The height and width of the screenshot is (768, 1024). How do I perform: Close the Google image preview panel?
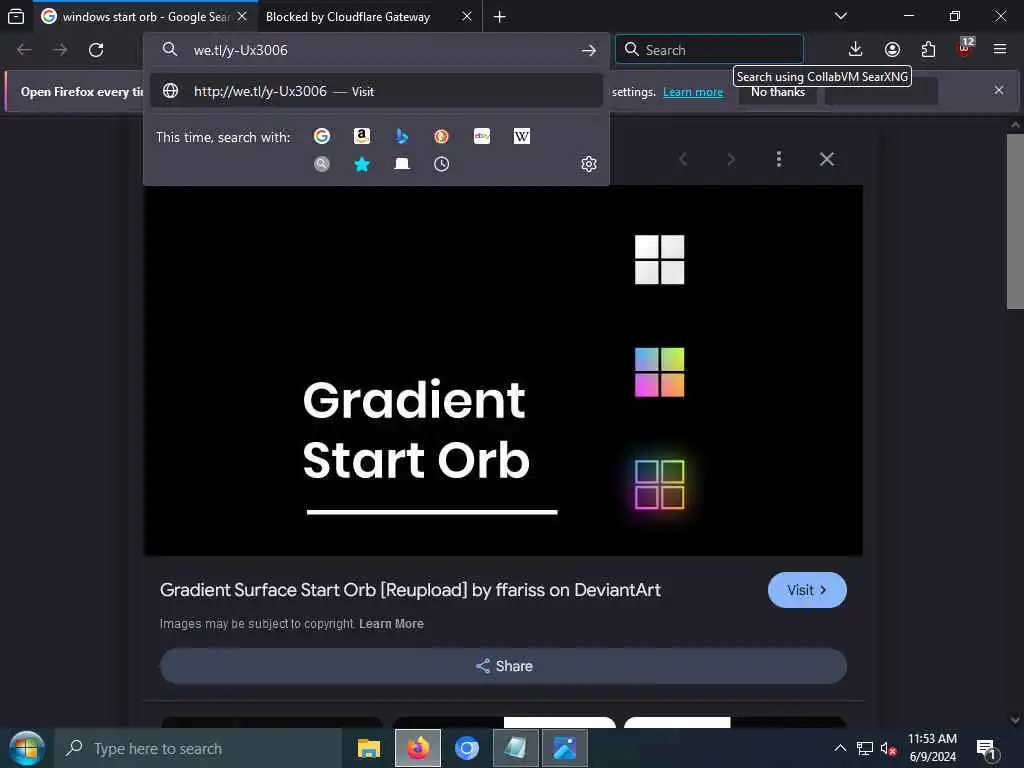point(827,159)
